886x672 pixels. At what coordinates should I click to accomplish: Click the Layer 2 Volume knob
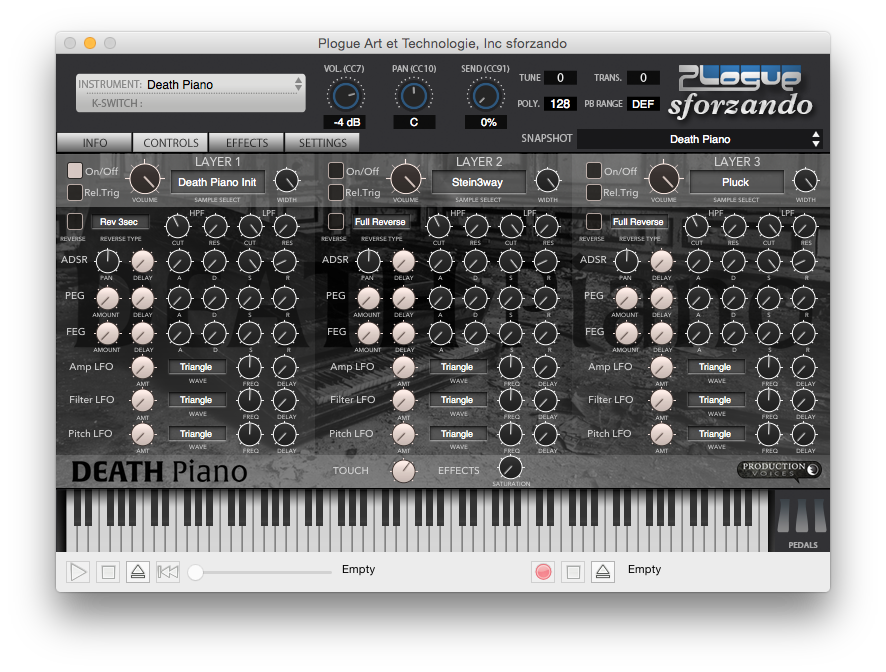(x=406, y=180)
